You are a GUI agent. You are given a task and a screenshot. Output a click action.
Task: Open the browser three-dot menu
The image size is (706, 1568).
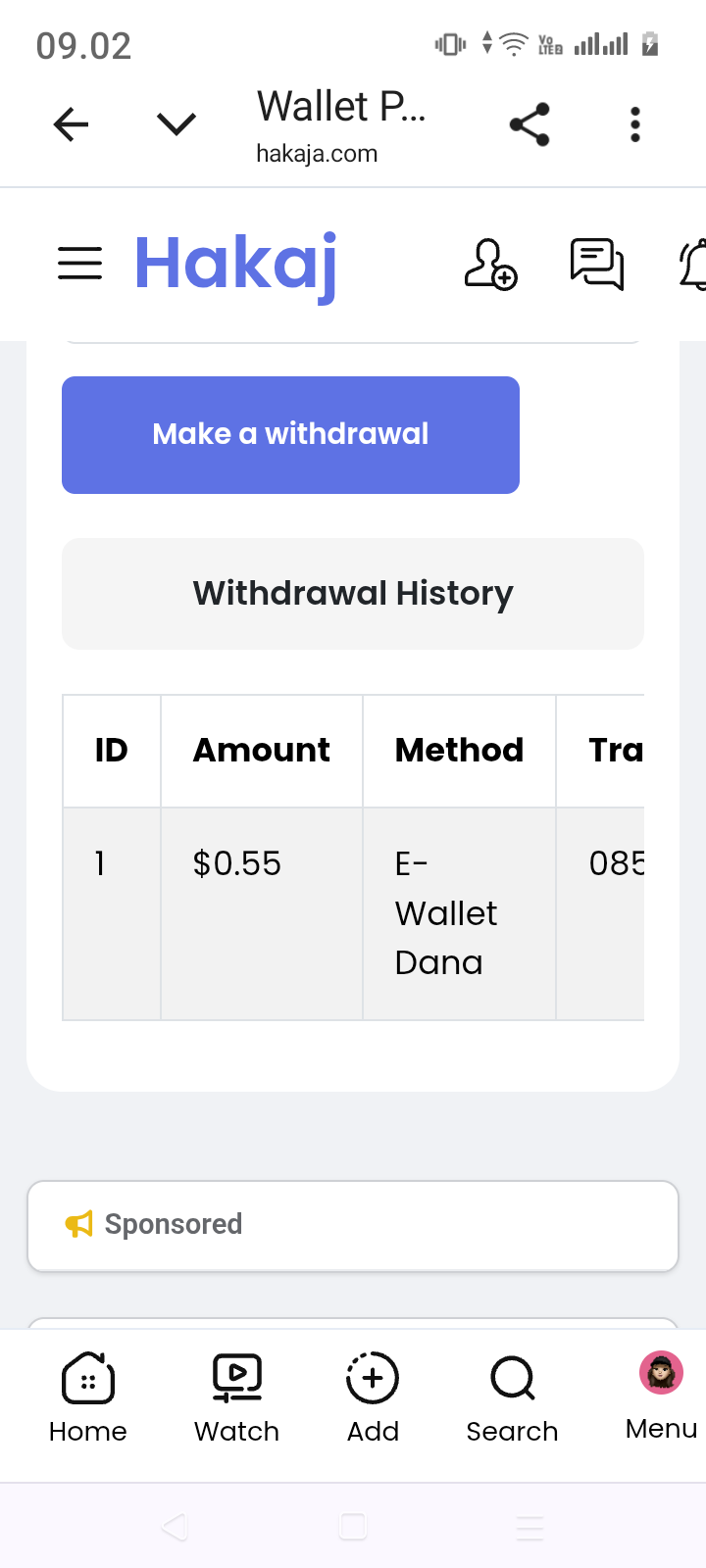point(635,124)
